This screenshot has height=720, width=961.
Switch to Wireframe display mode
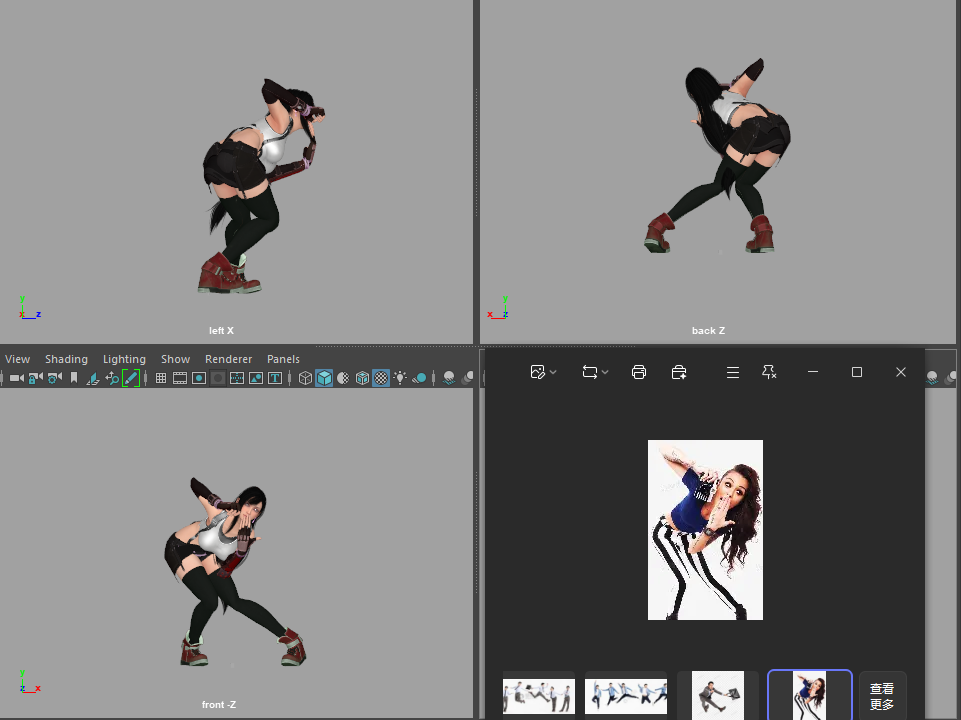click(x=305, y=378)
